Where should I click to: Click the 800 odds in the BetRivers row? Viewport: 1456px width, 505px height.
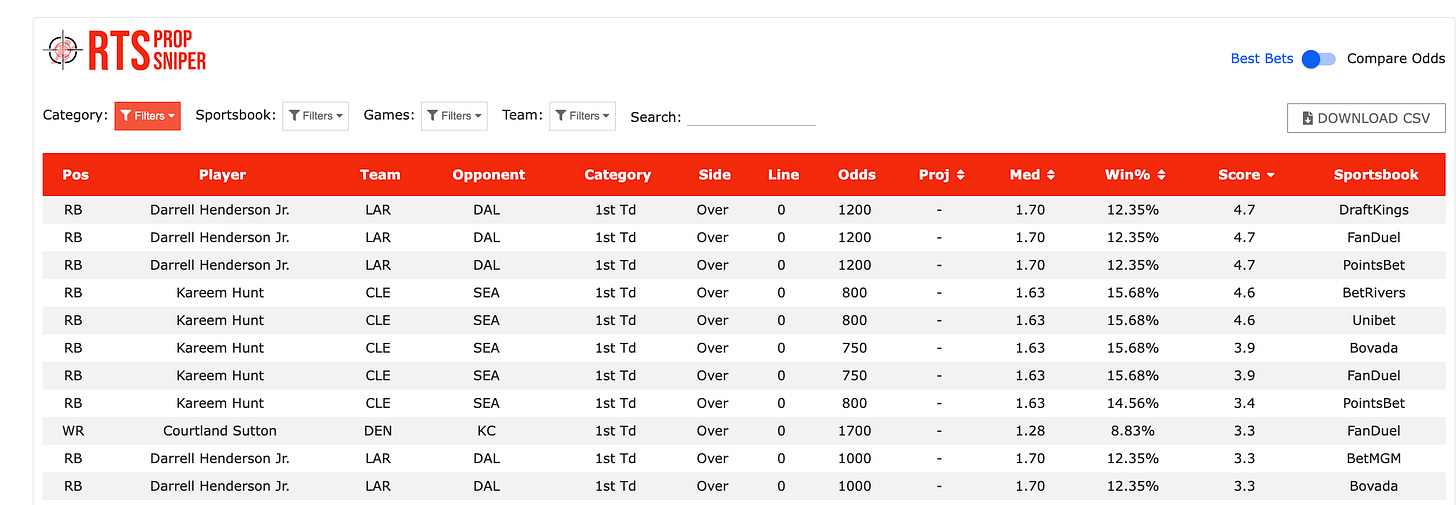pyautogui.click(x=855, y=293)
